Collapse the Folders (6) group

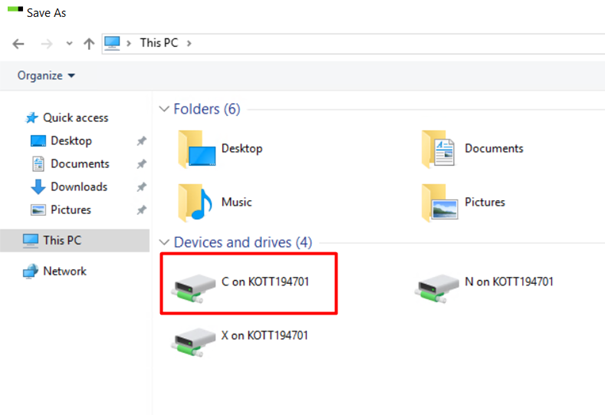pyautogui.click(x=164, y=109)
